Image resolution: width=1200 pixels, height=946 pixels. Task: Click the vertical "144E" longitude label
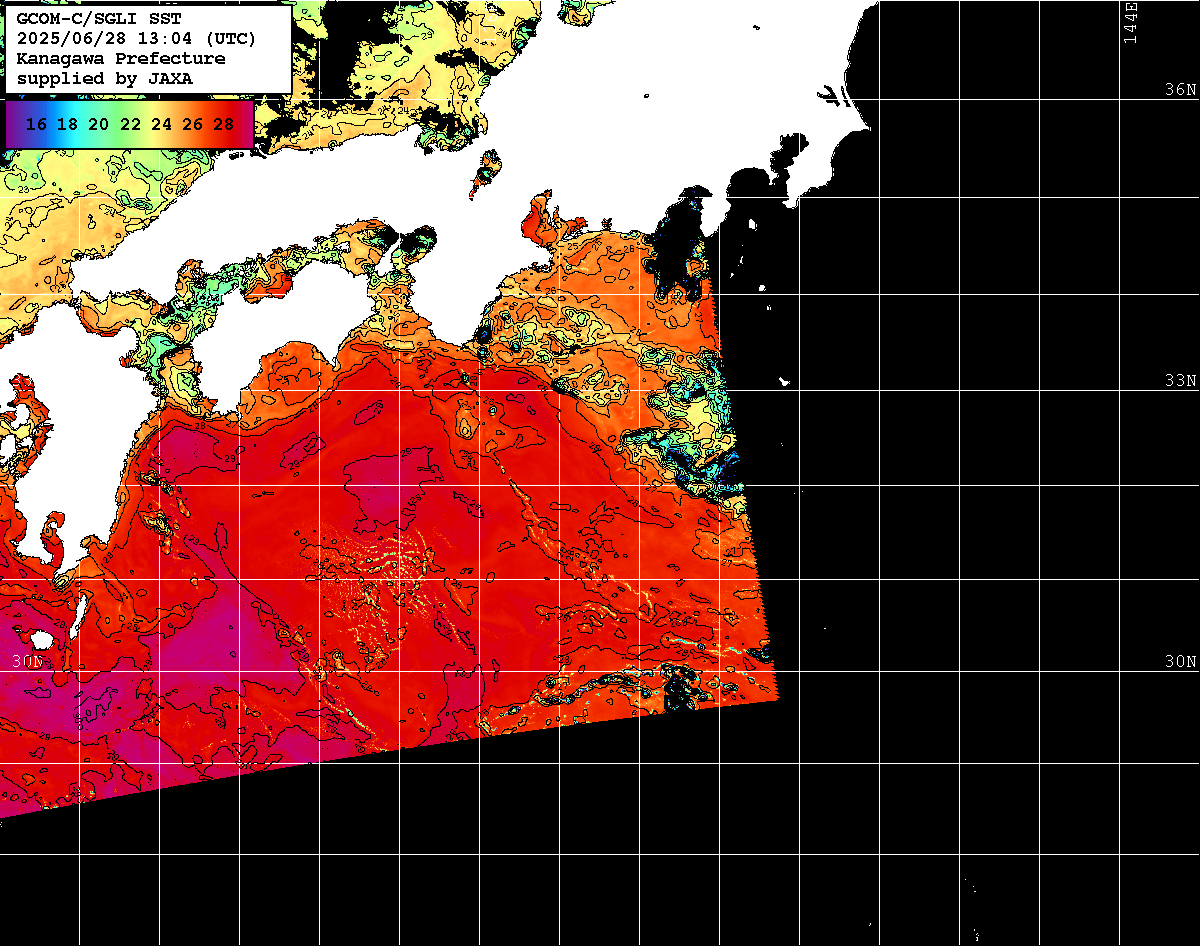(x=1131, y=22)
